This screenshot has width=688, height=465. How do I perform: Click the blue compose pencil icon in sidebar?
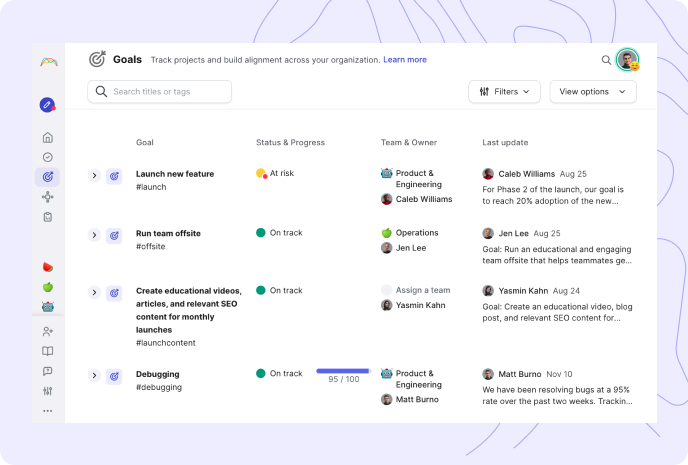coord(47,105)
